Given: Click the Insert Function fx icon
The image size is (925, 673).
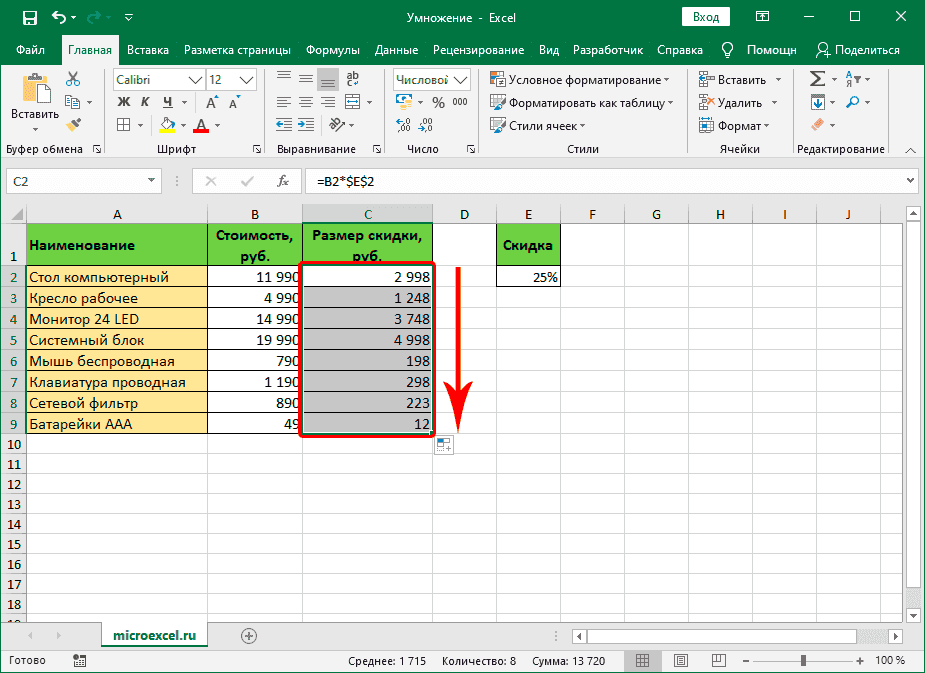Looking at the screenshot, I should [x=283, y=181].
